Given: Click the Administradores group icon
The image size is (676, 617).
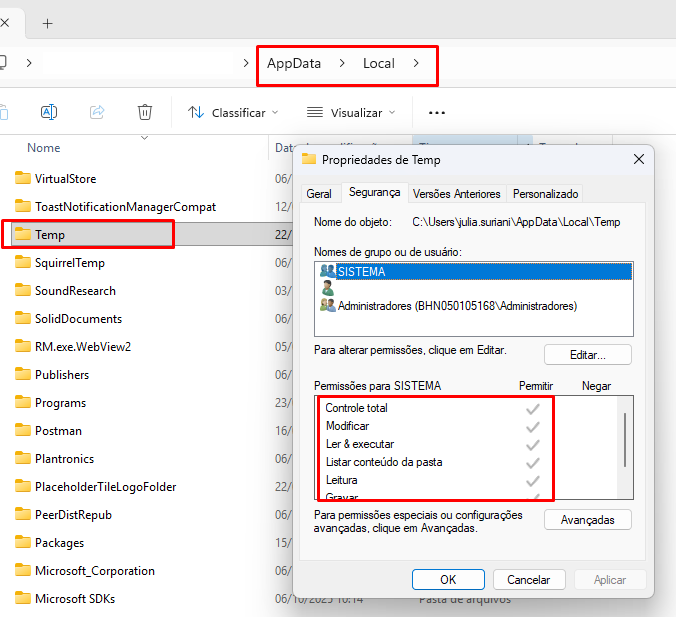Looking at the screenshot, I should tap(328, 305).
